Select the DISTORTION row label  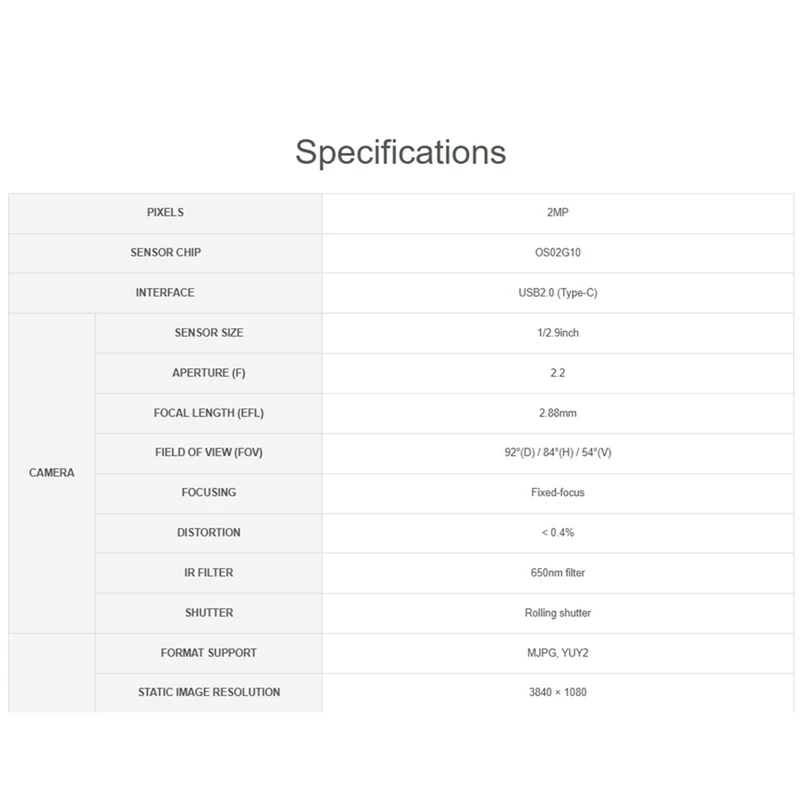208,533
